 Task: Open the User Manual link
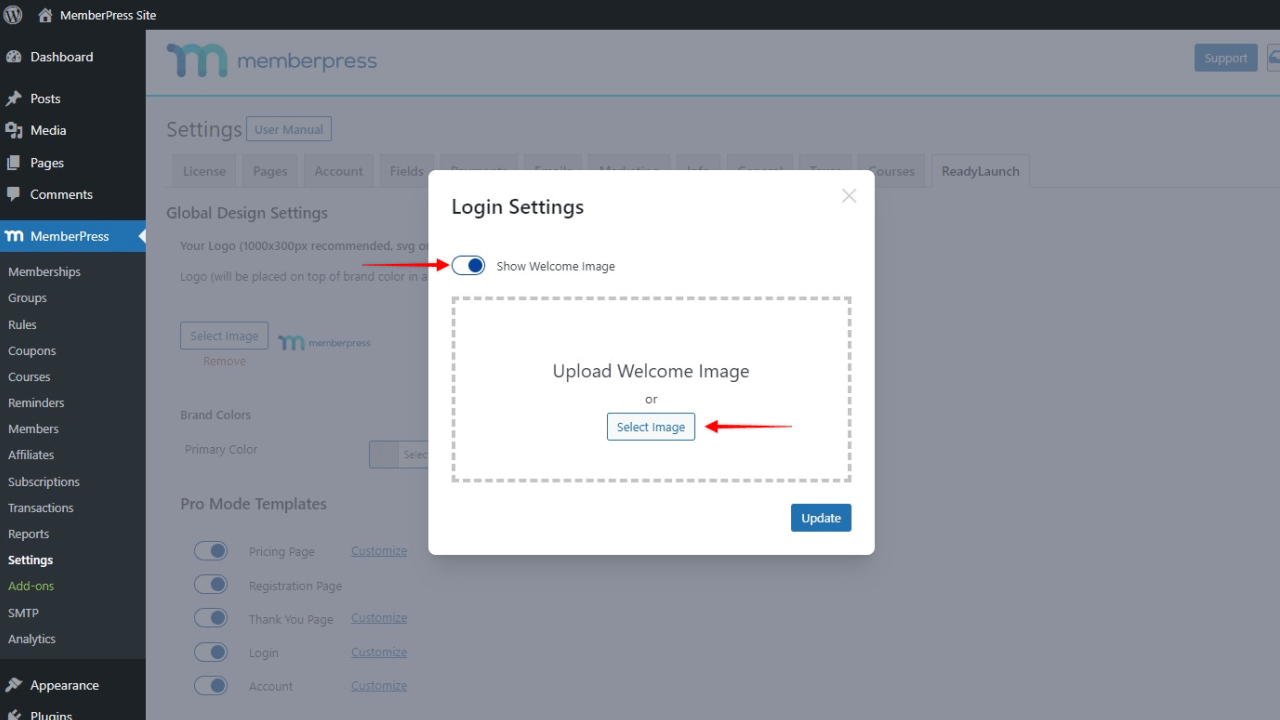point(289,130)
